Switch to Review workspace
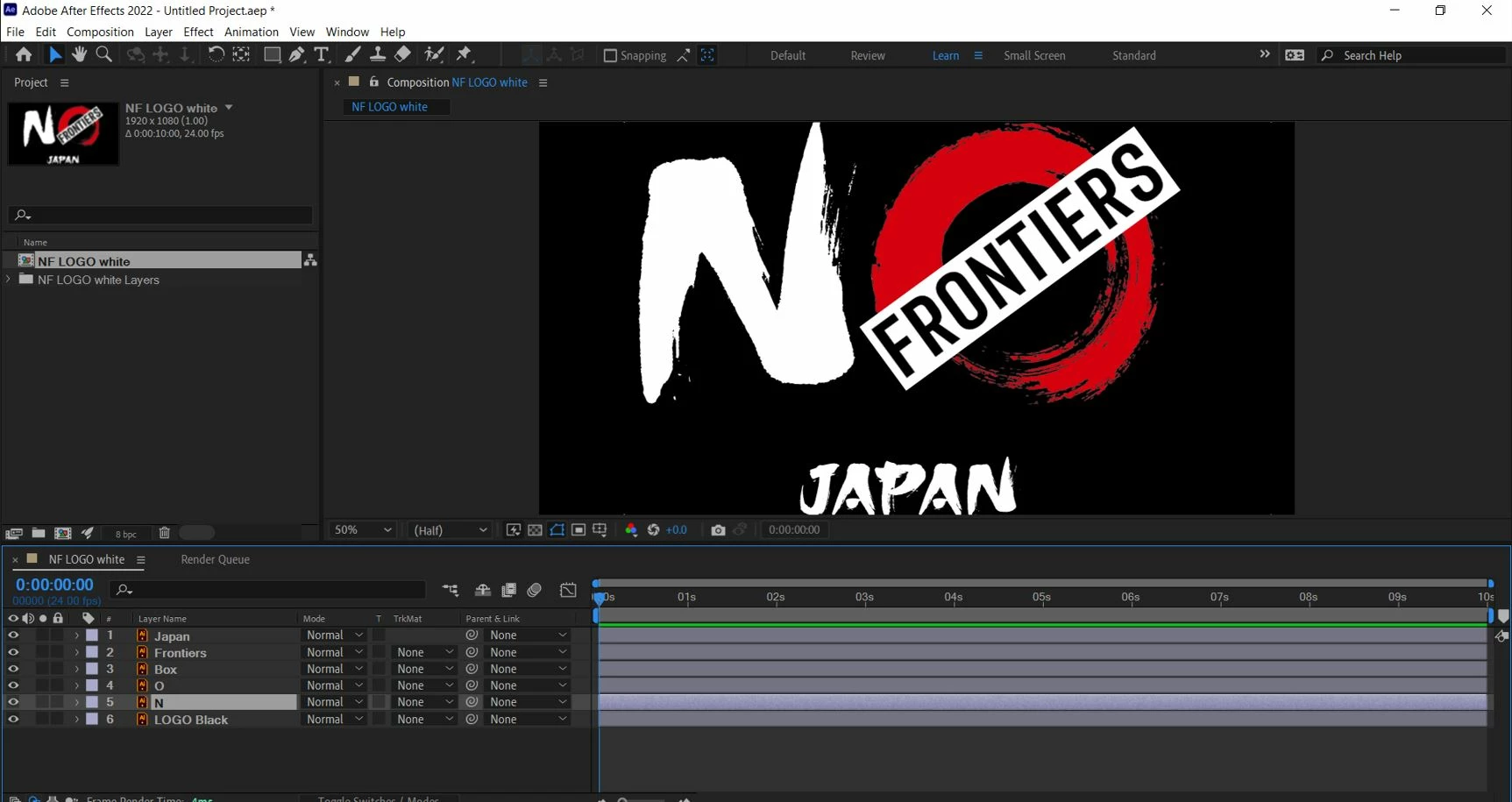Viewport: 1512px width, 802px height. tap(868, 55)
